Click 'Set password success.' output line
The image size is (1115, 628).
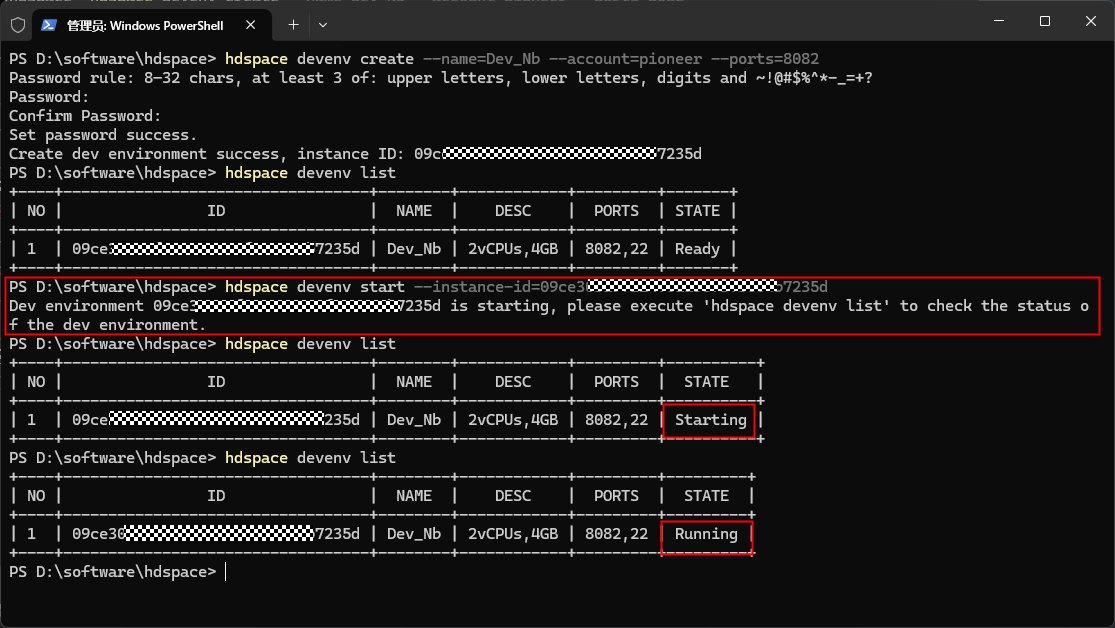[103, 135]
